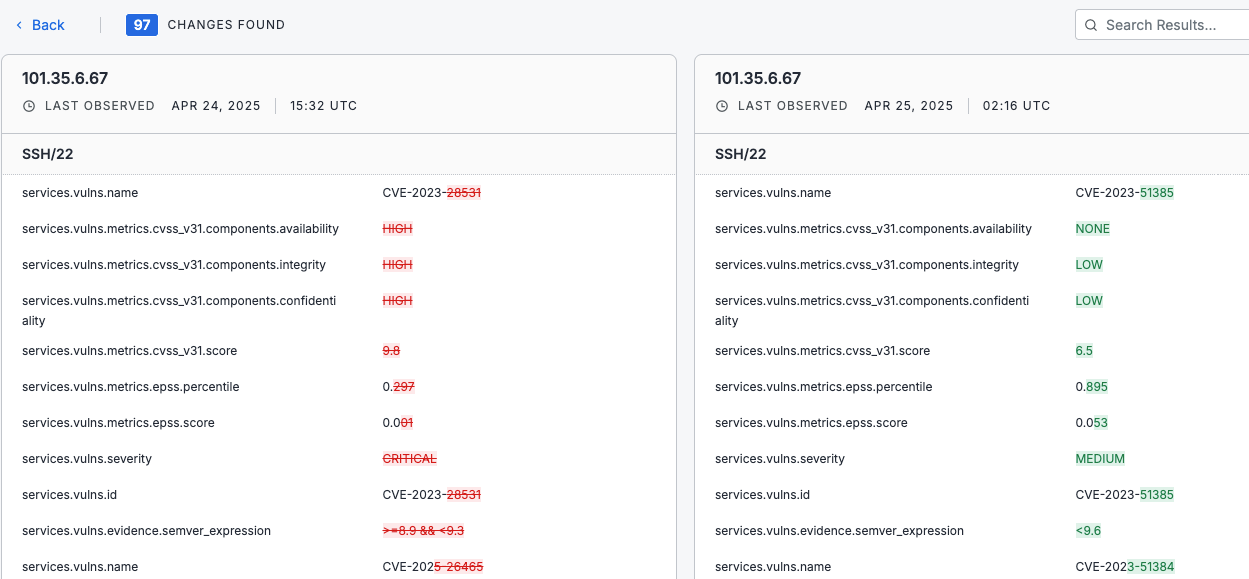The width and height of the screenshot is (1249, 579).
Task: Click the 15:32 UTC timestamp
Action: click(323, 106)
